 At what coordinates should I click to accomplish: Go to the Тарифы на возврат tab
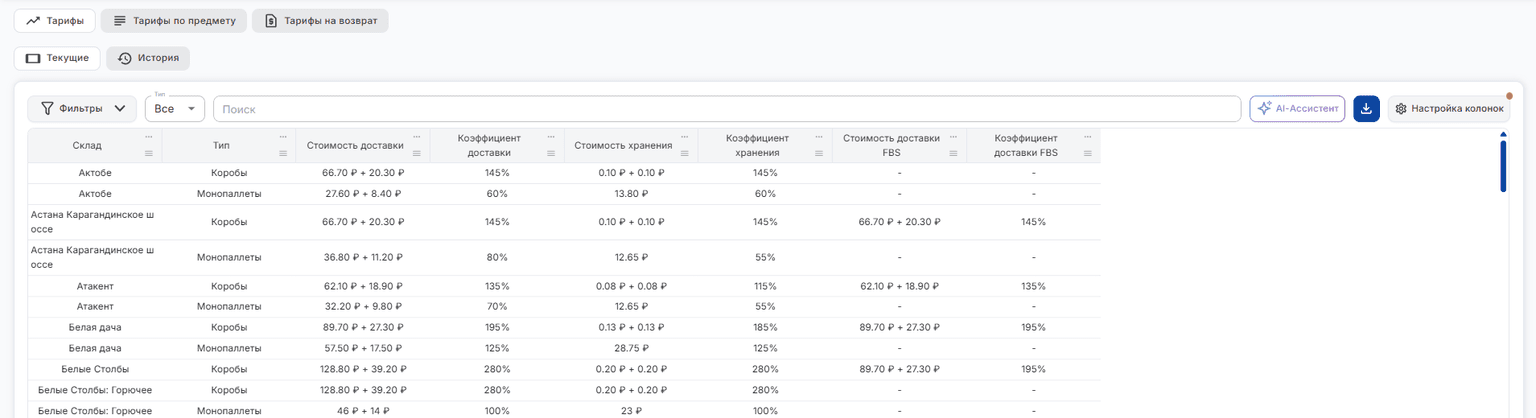pos(320,20)
